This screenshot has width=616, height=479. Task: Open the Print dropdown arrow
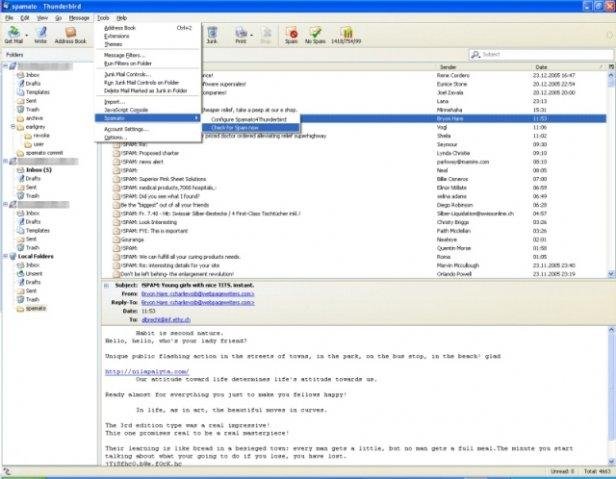click(x=251, y=35)
